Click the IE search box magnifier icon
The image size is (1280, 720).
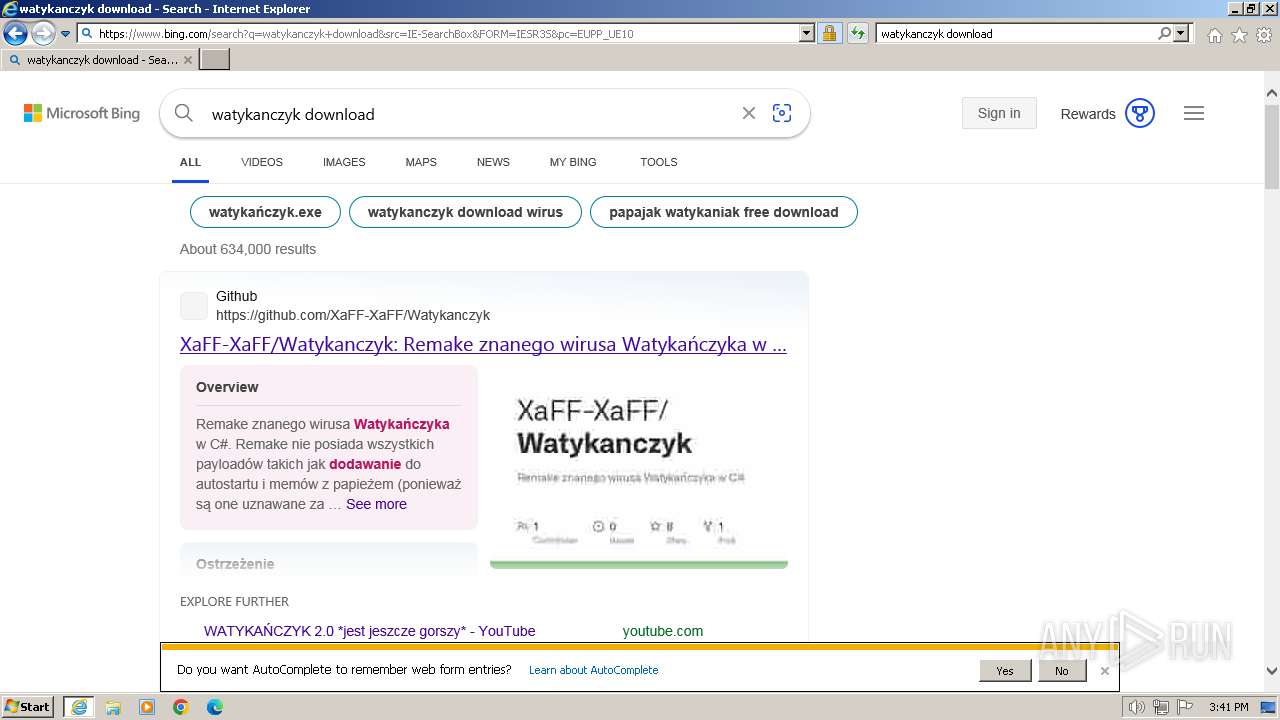pyautogui.click(x=1164, y=33)
